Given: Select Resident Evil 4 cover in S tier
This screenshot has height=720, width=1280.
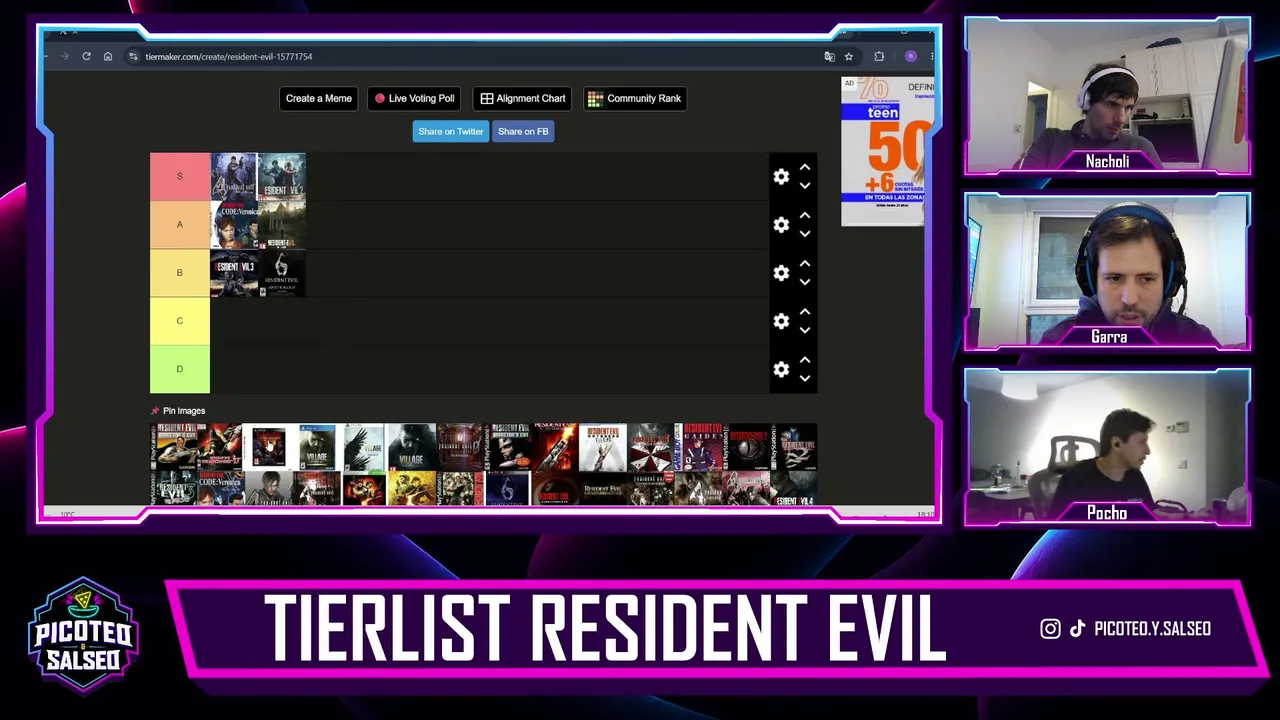Looking at the screenshot, I should click(234, 177).
